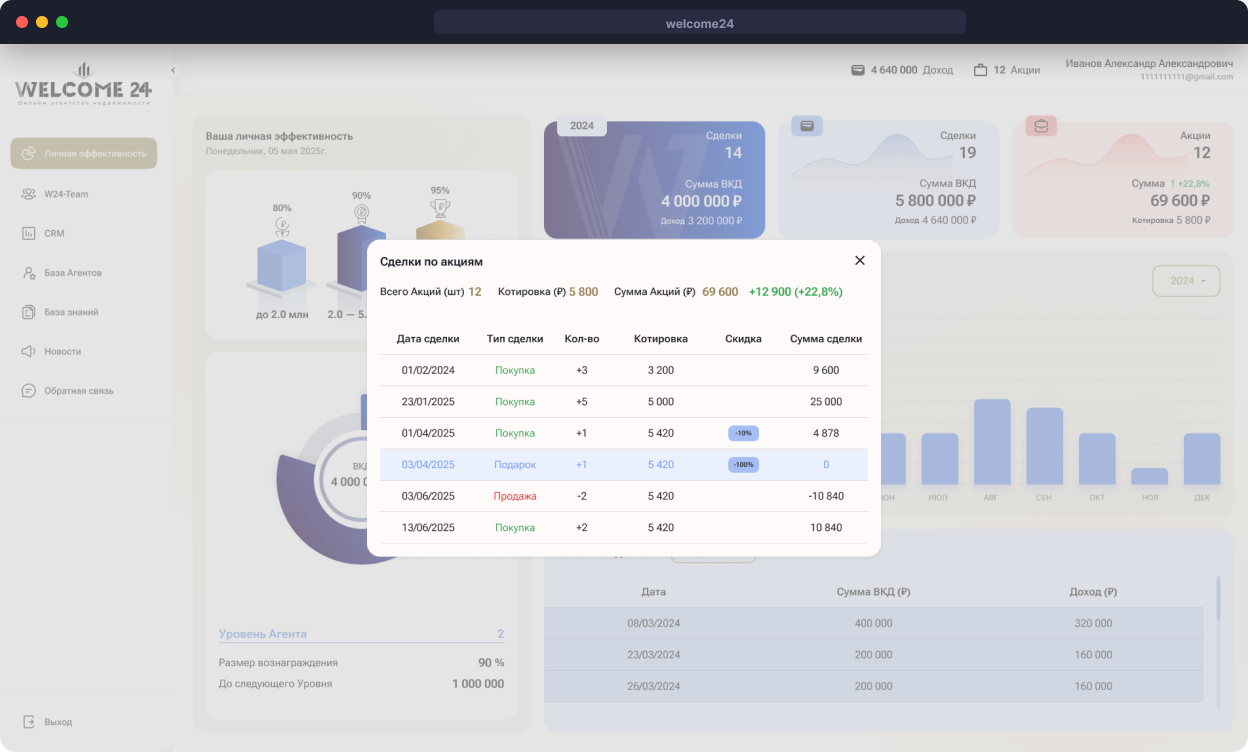
Task: Open the Уровень Агента link
Action: tap(263, 634)
